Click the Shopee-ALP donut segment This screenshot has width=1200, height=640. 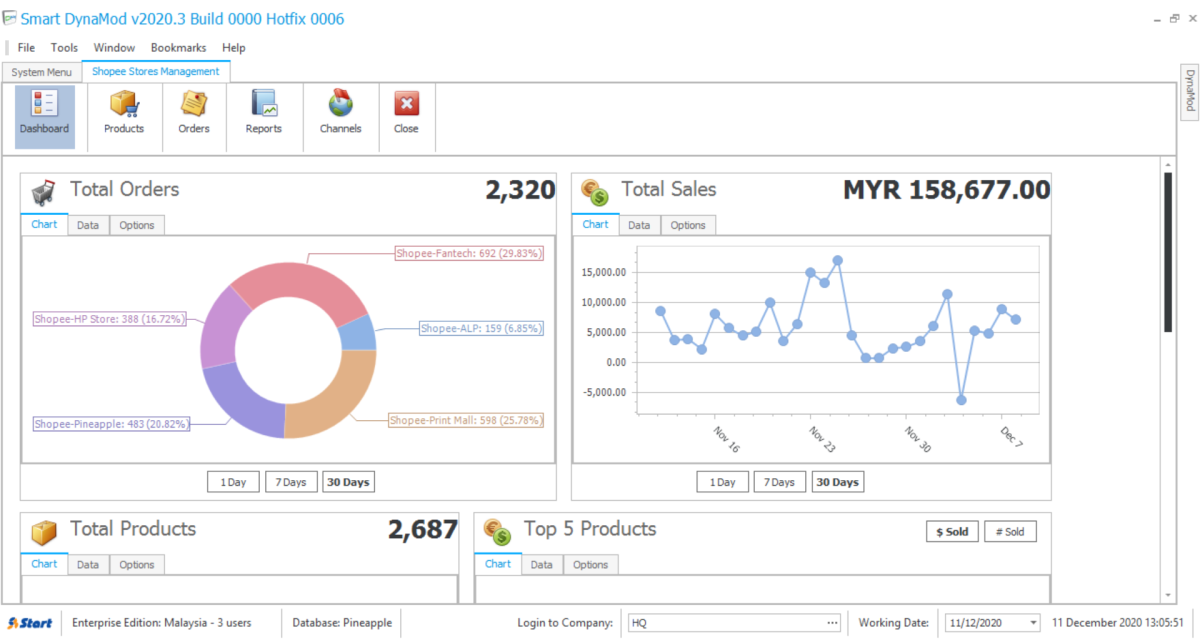point(358,333)
